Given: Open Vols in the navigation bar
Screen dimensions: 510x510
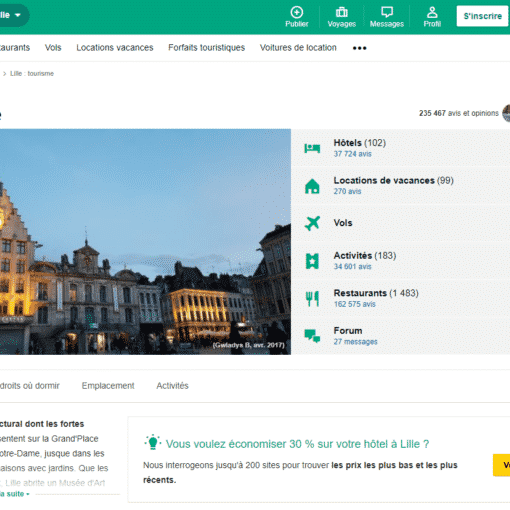Looking at the screenshot, I should 53,48.
